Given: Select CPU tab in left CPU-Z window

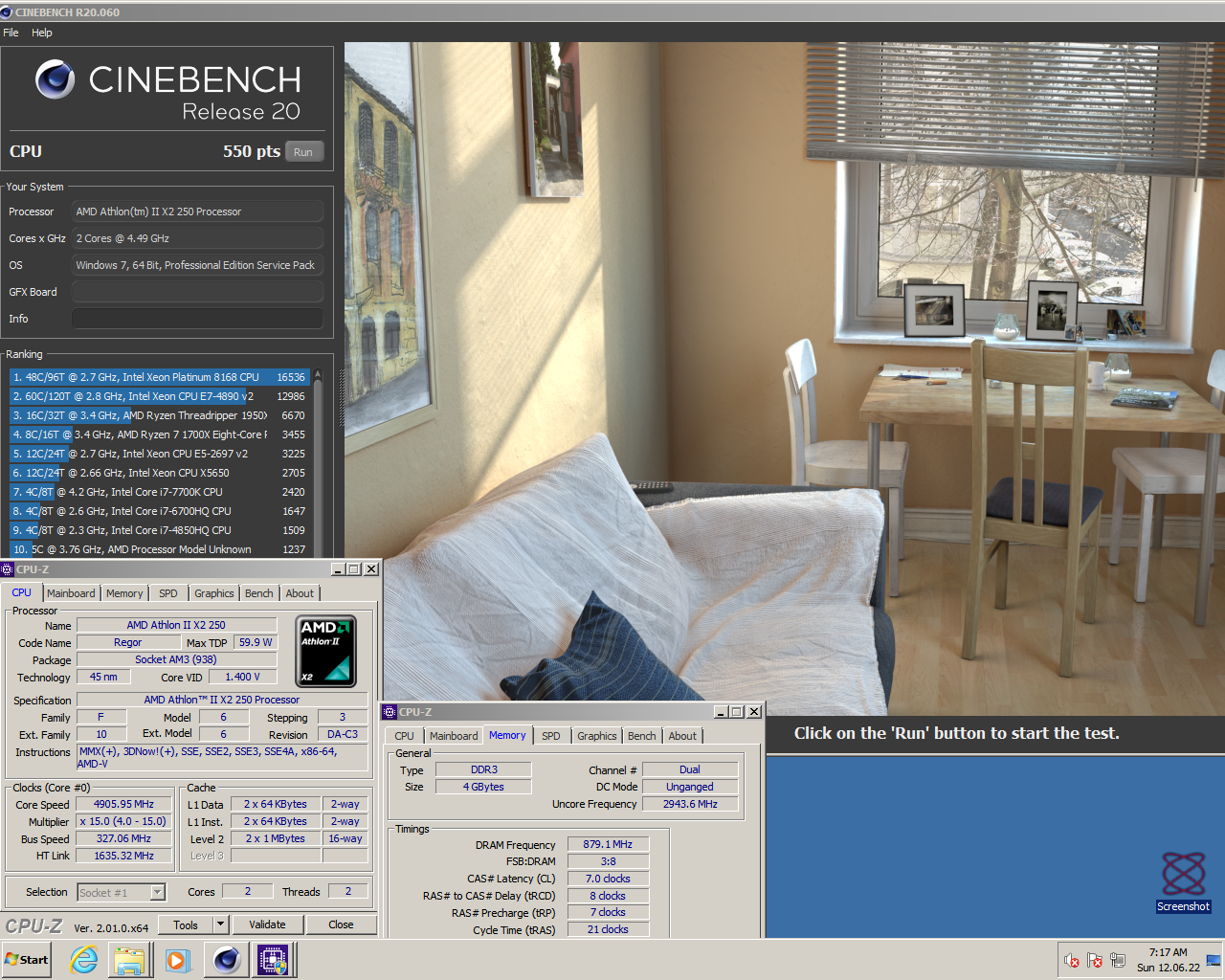Looking at the screenshot, I should (21, 592).
